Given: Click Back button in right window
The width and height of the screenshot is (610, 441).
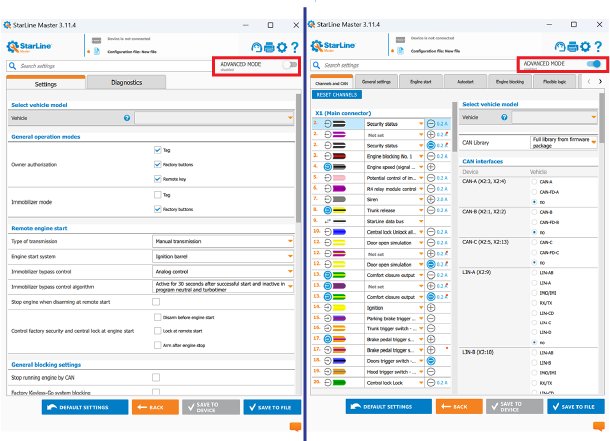Looking at the screenshot, I should (459, 406).
